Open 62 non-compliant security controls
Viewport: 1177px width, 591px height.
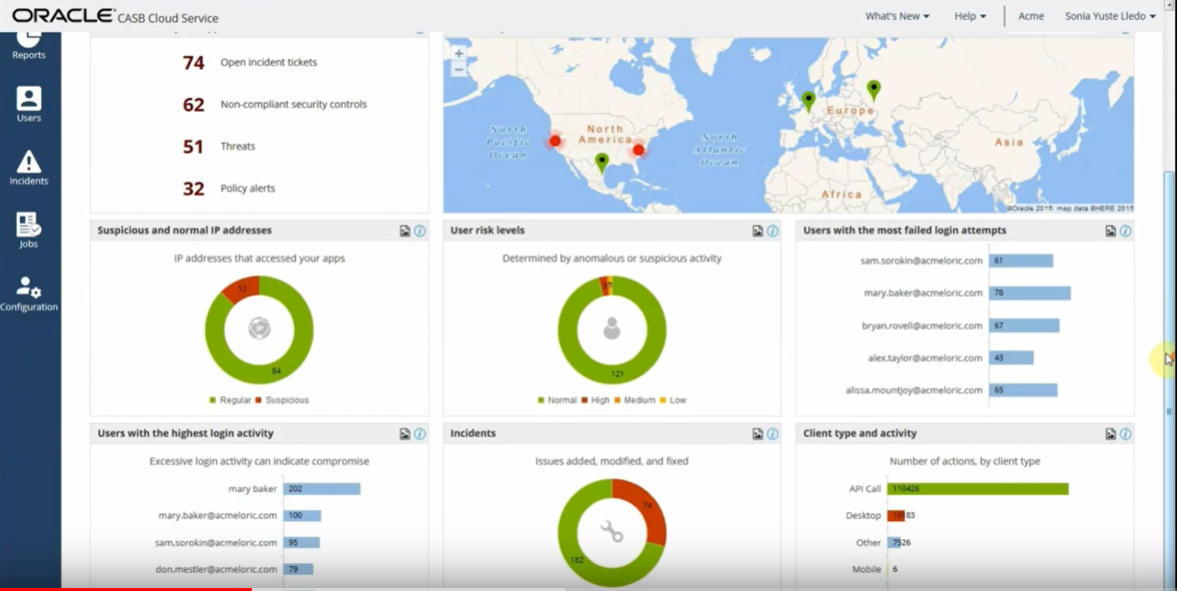[275, 104]
